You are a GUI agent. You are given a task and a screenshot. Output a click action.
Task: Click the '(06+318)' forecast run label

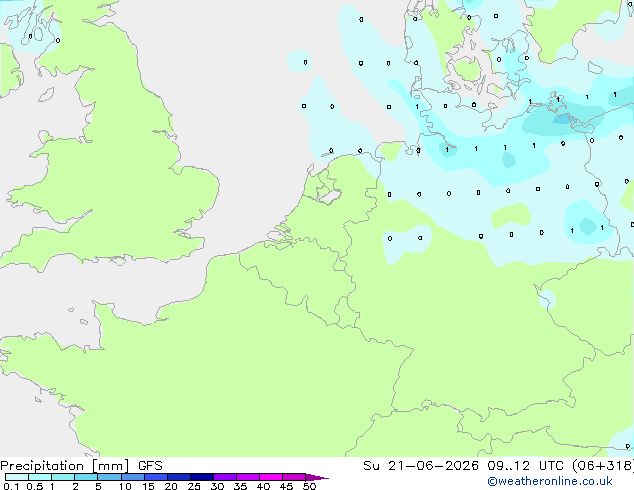[603, 466]
